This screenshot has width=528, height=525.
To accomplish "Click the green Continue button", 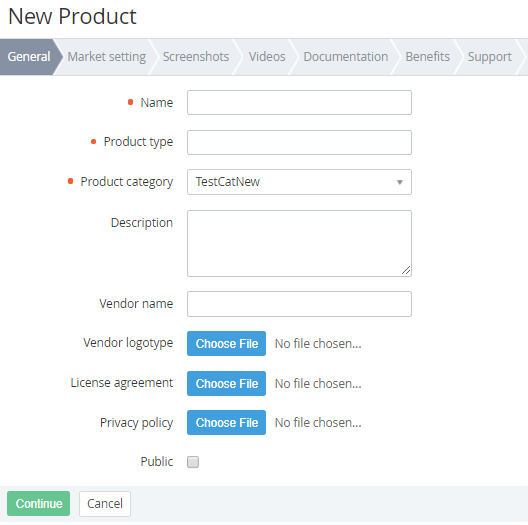I will click(38, 503).
